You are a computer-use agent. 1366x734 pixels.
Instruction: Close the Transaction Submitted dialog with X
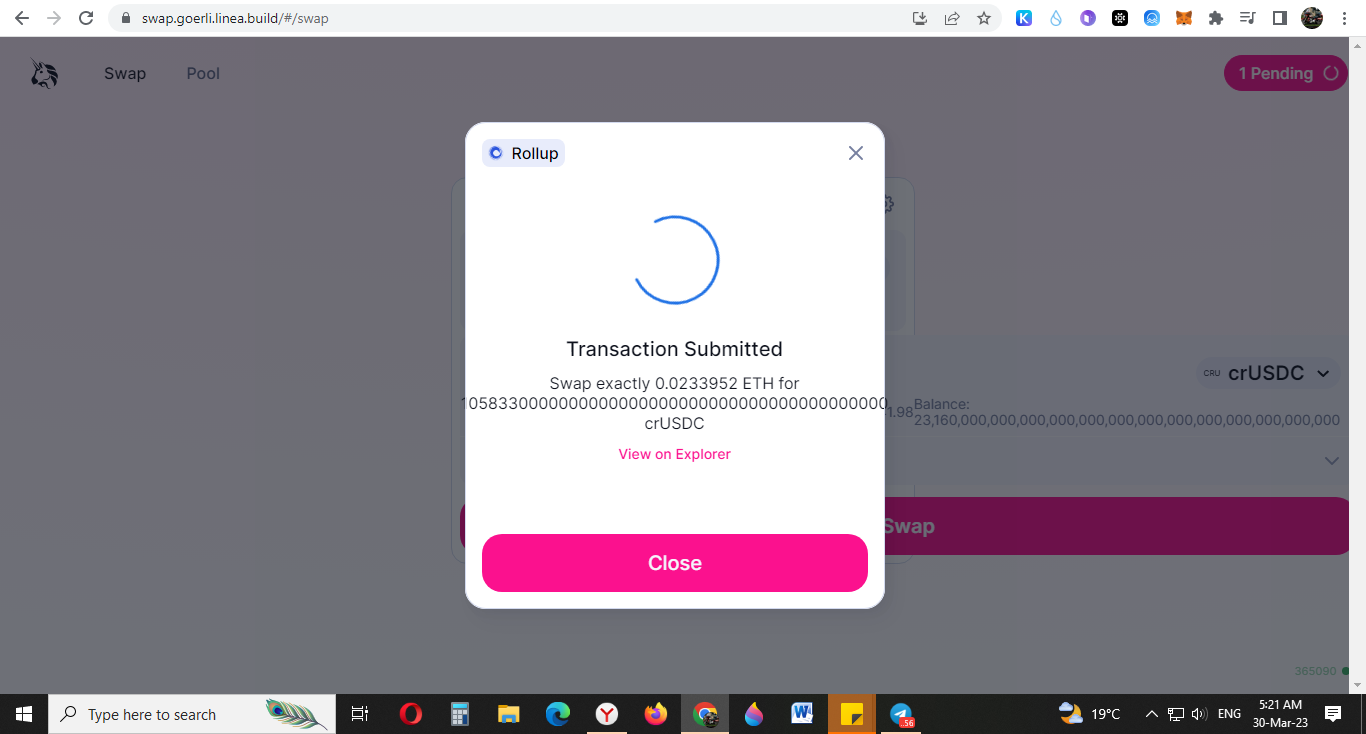click(x=855, y=153)
